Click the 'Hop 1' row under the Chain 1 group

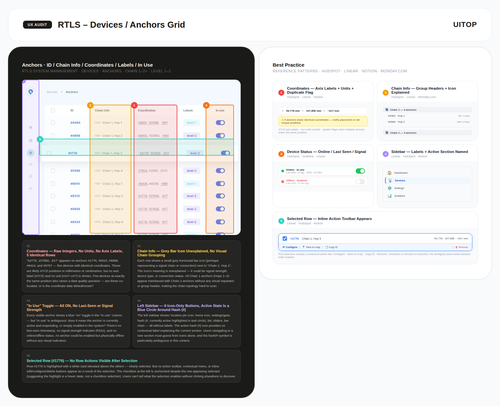tap(429, 116)
